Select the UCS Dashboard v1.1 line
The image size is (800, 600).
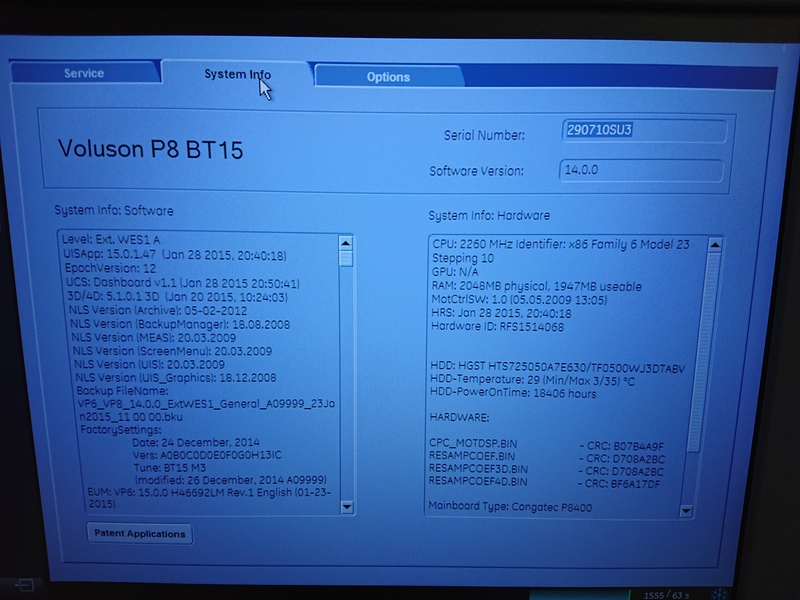click(x=183, y=283)
